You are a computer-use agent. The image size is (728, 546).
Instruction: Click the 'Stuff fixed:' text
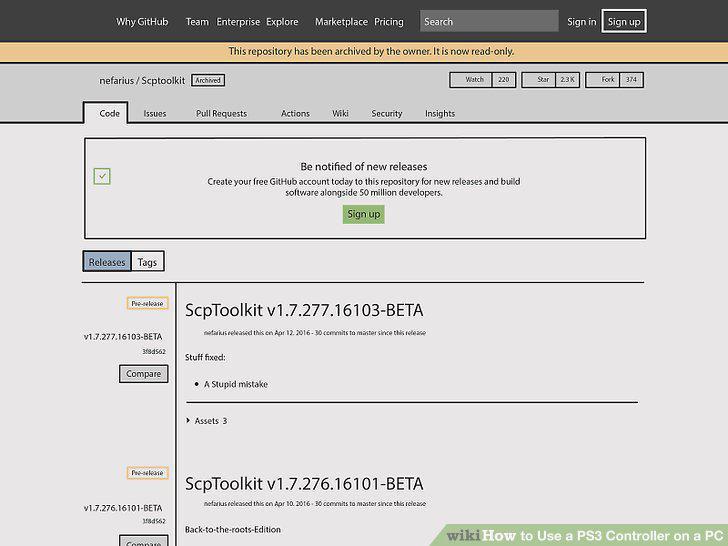point(205,358)
